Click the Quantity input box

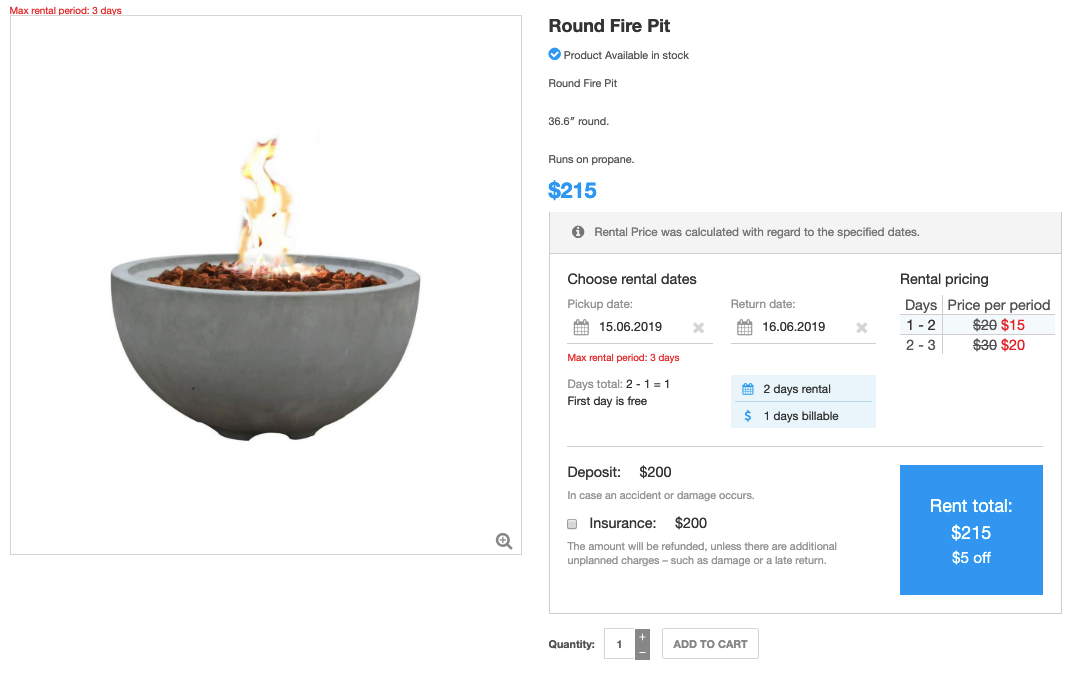coord(619,644)
